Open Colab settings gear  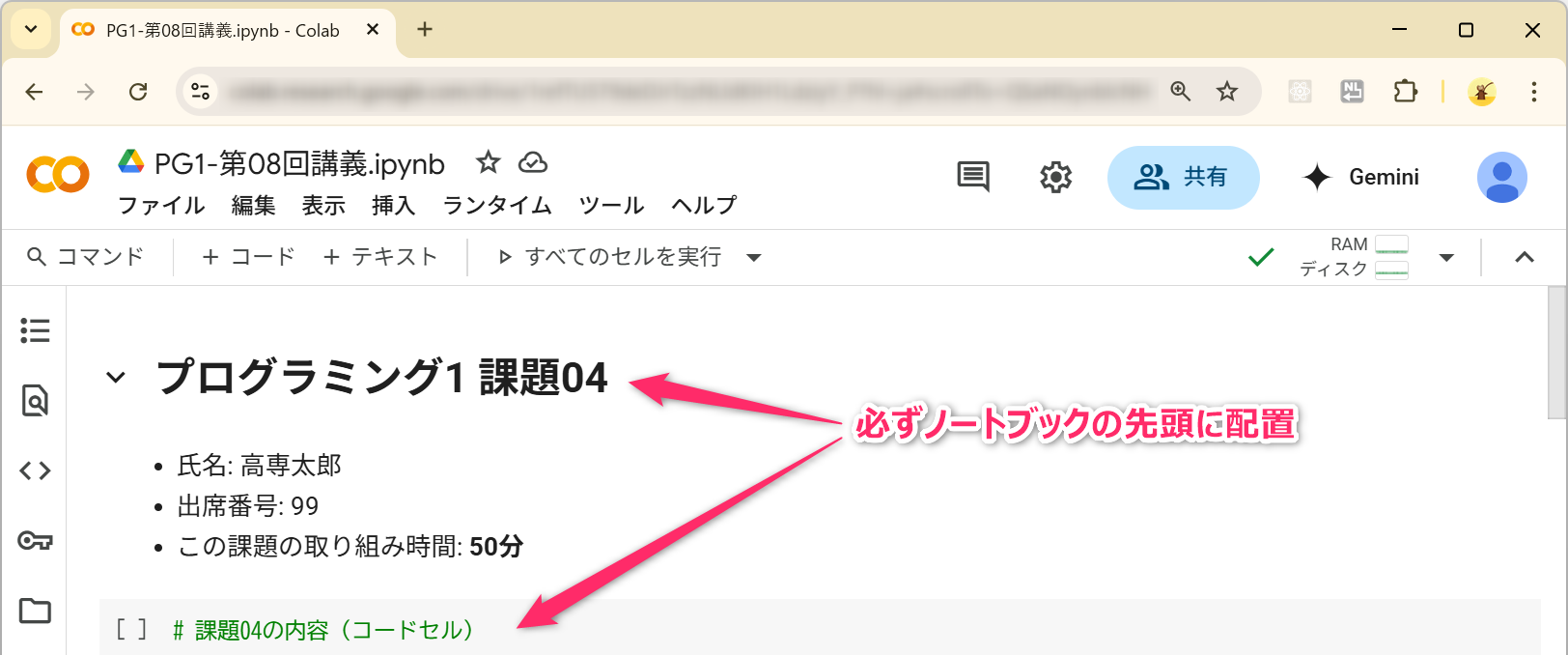pos(1055,177)
